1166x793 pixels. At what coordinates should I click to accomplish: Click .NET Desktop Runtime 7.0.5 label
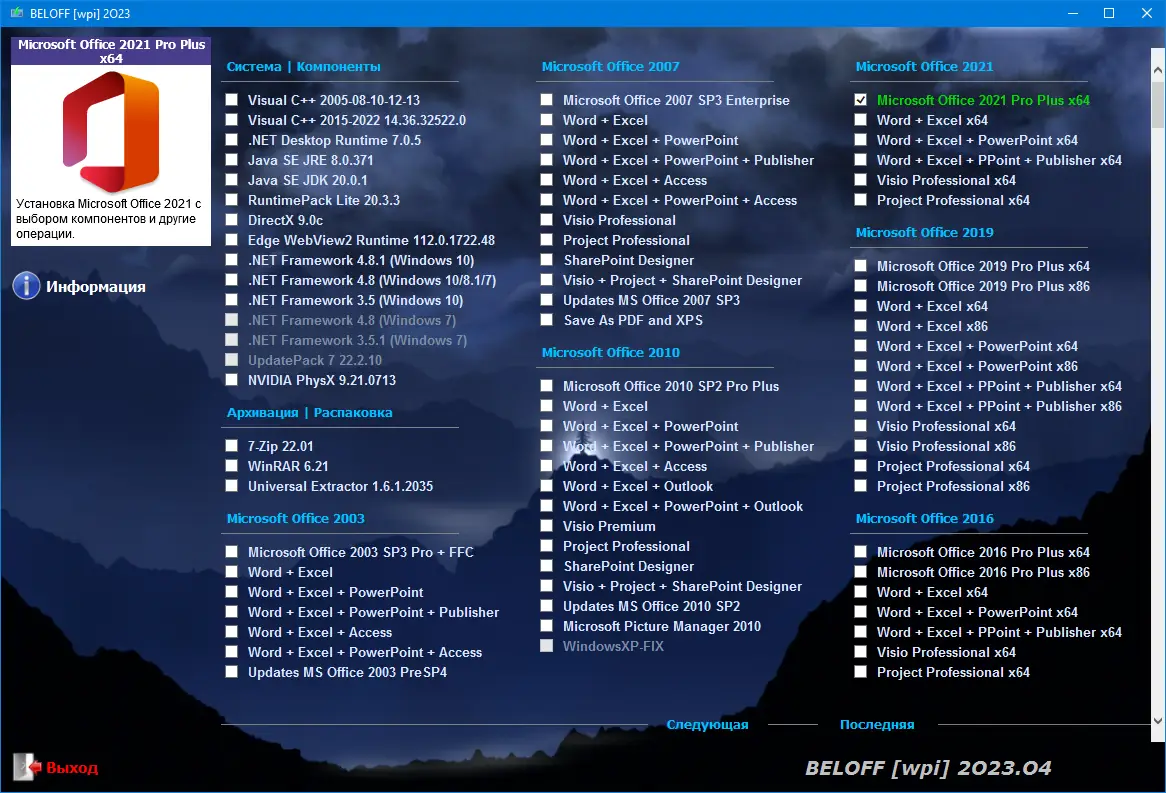(335, 140)
